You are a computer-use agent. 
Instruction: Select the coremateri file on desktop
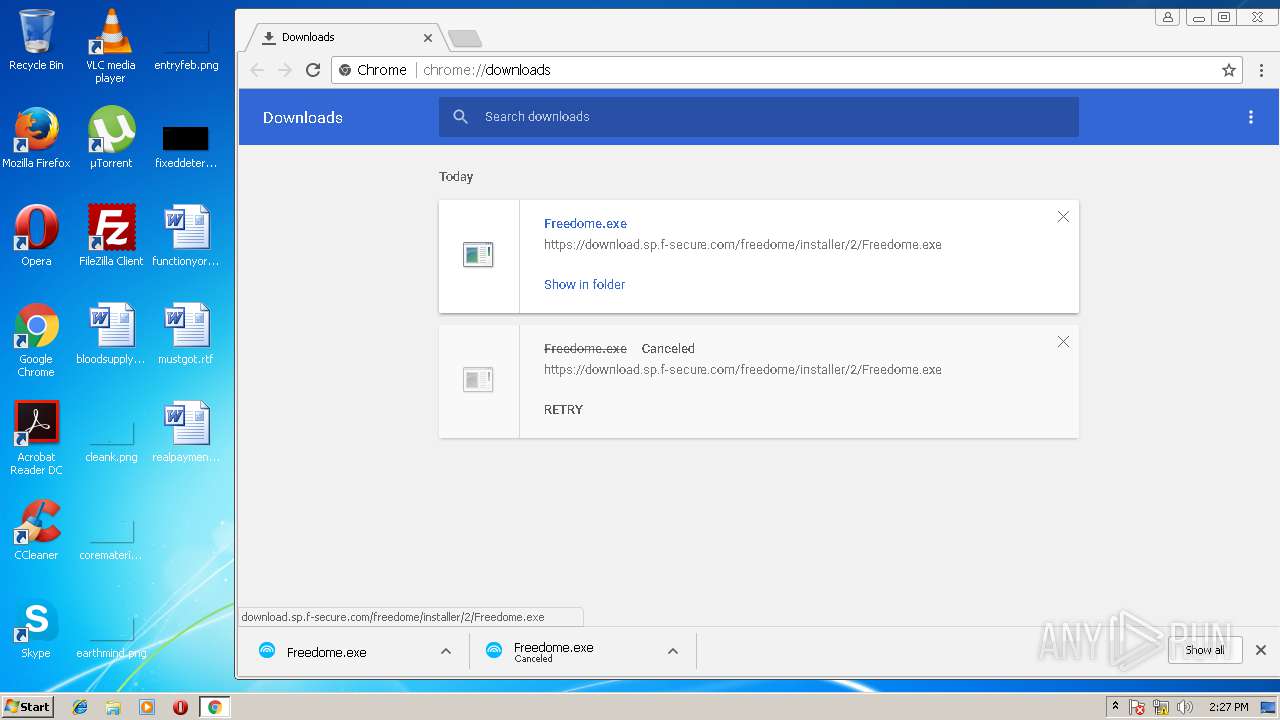[x=110, y=536]
